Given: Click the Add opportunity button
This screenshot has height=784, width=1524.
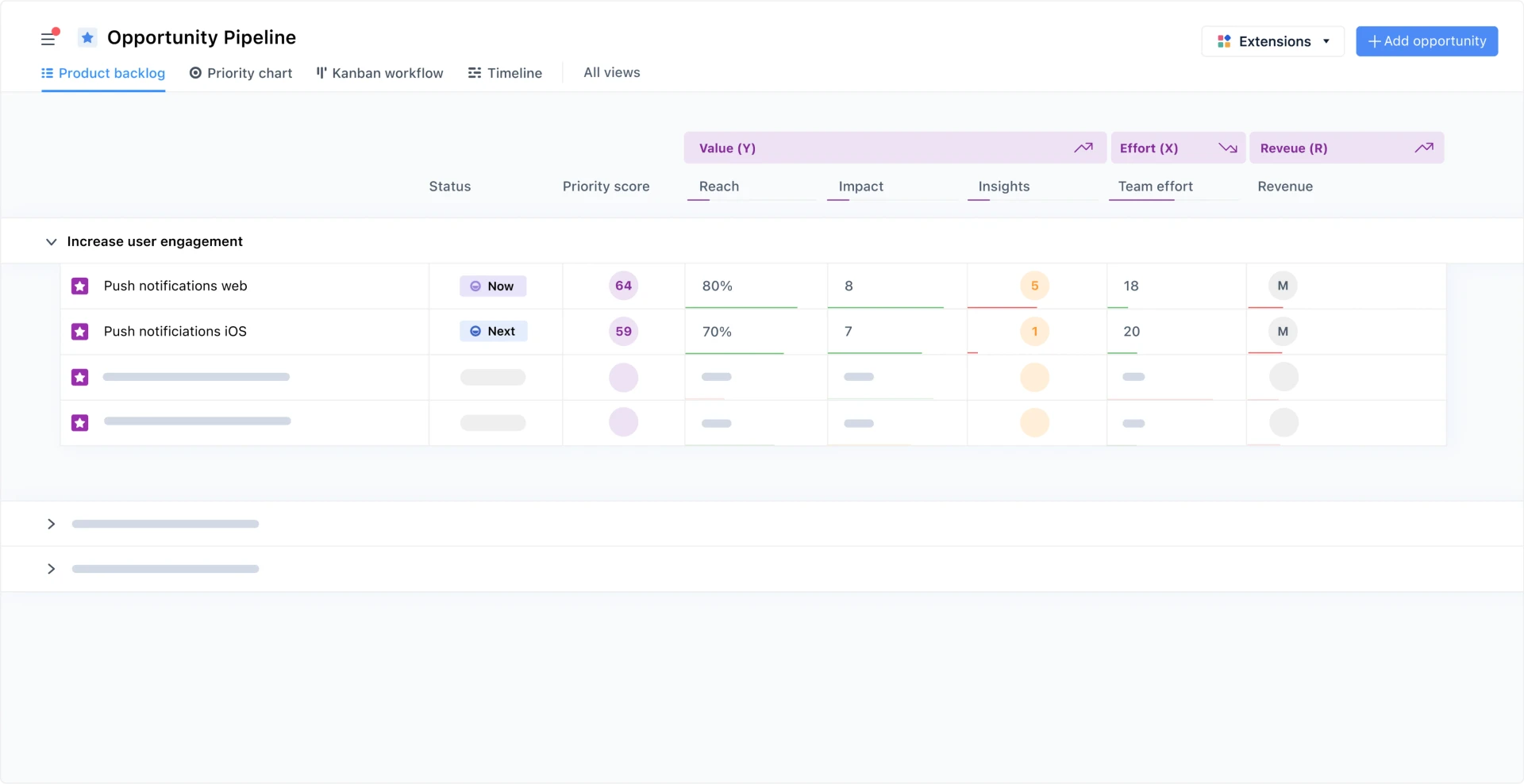Looking at the screenshot, I should (x=1426, y=41).
